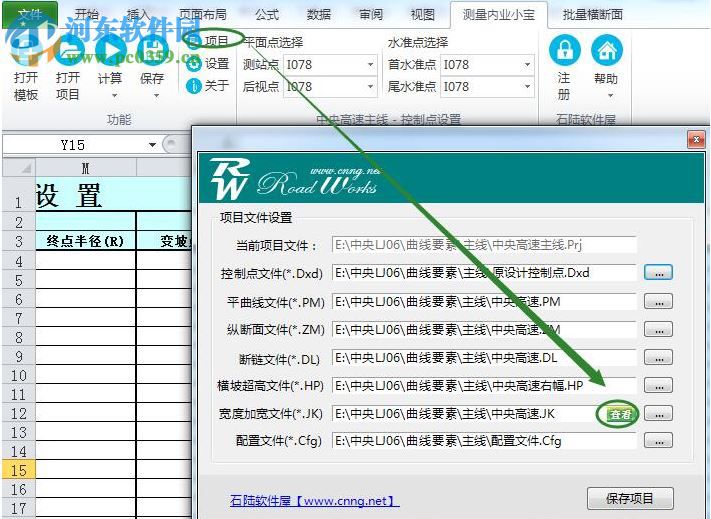Click the green 查看 button

pyautogui.click(x=620, y=414)
